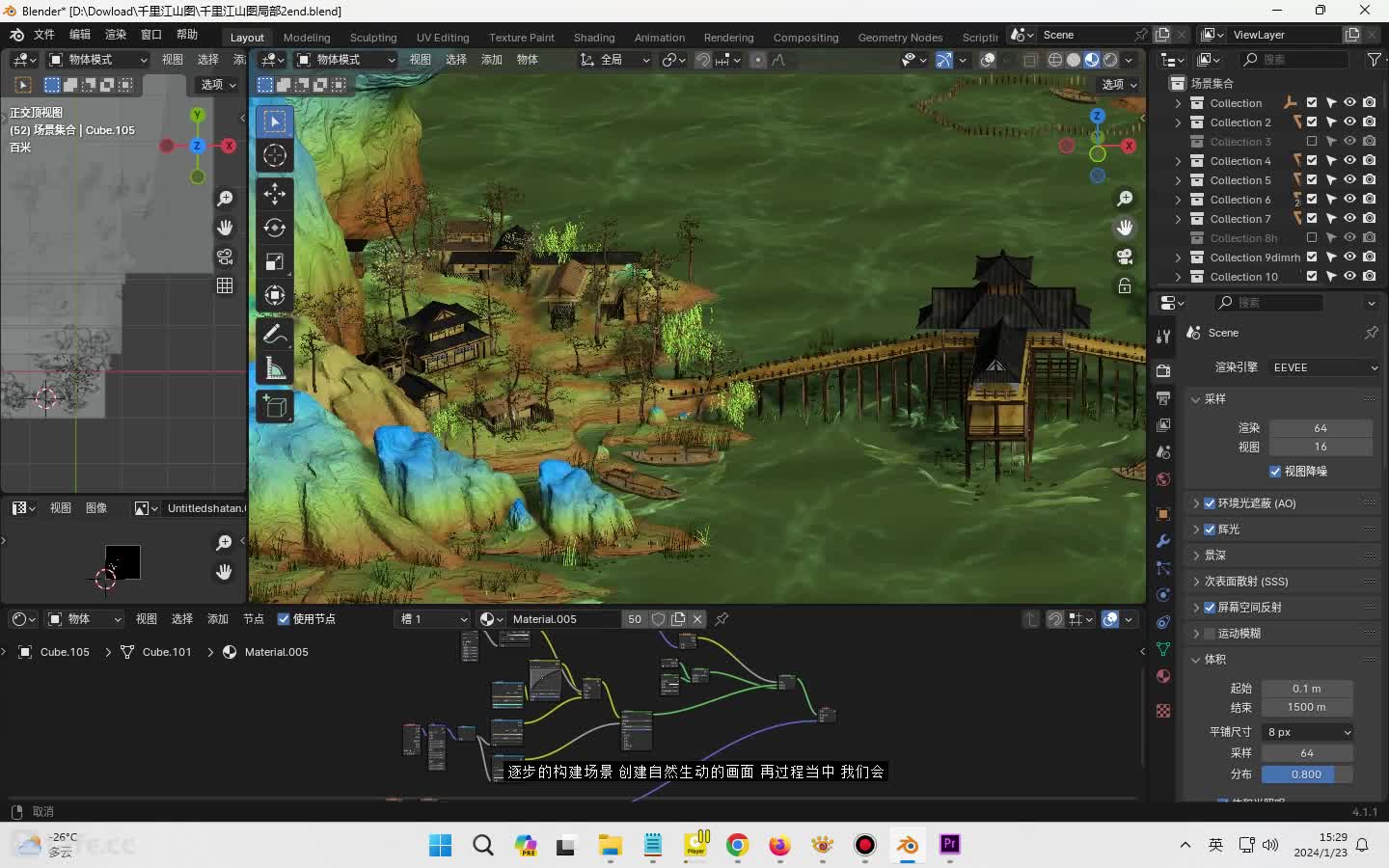Pin the Scene properties panel
This screenshot has height=868, width=1389.
[1371, 333]
